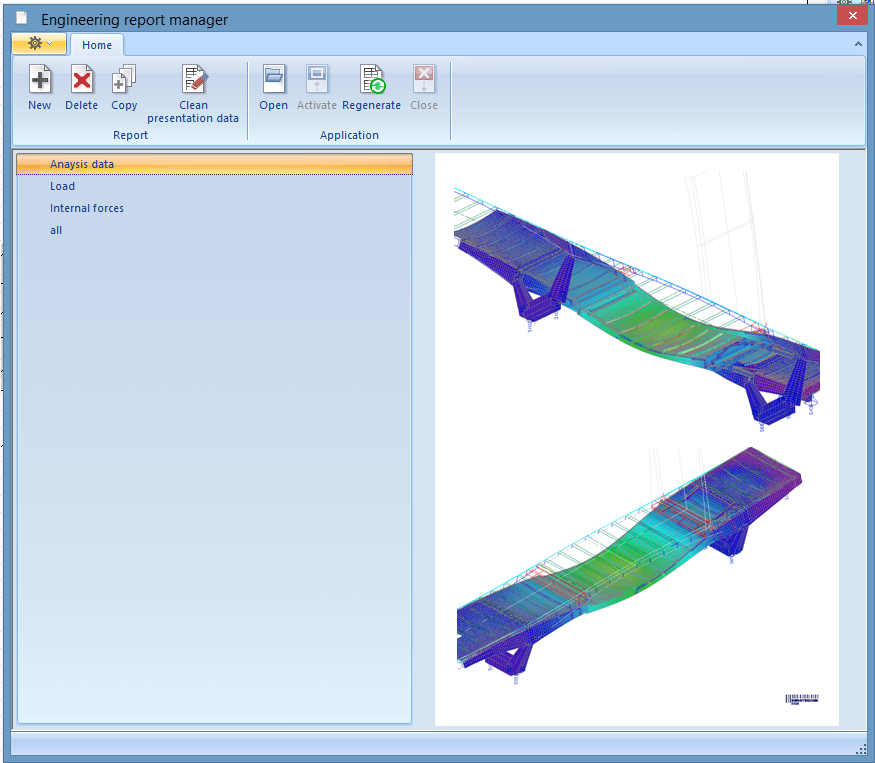
Task: Open the gear application menu dropdown
Action: tap(40, 44)
